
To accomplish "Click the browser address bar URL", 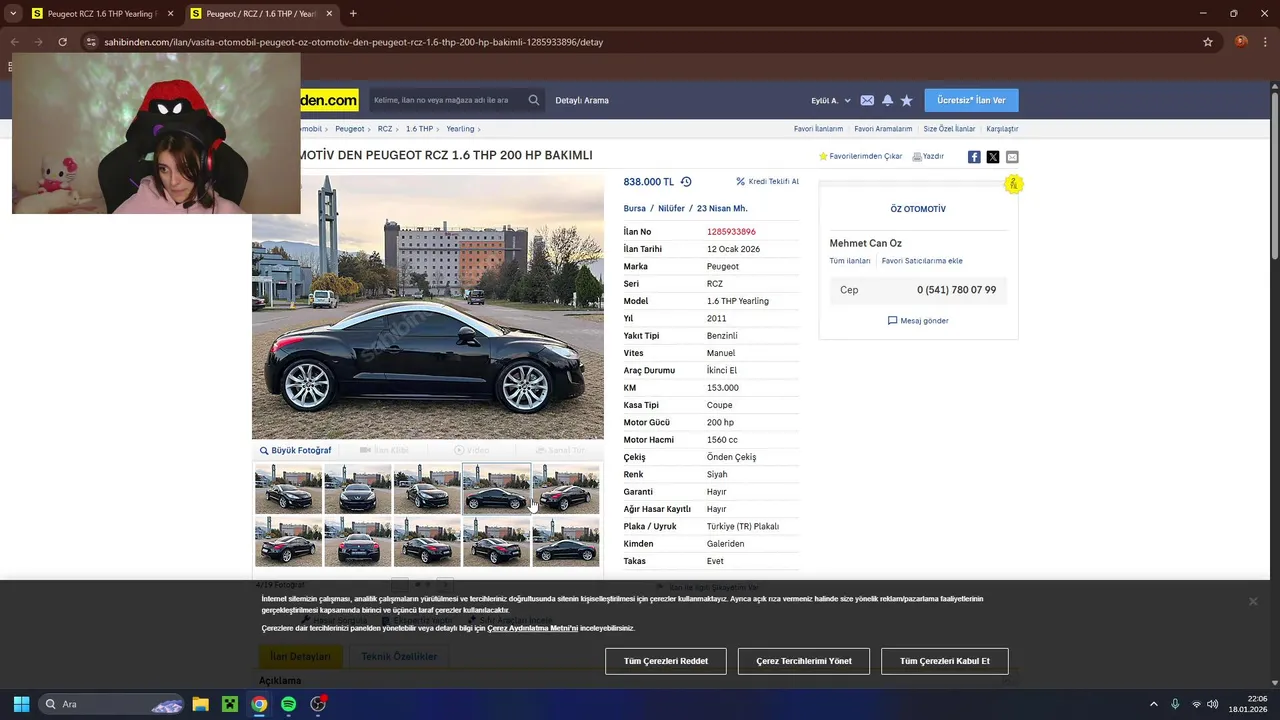I will [x=354, y=42].
